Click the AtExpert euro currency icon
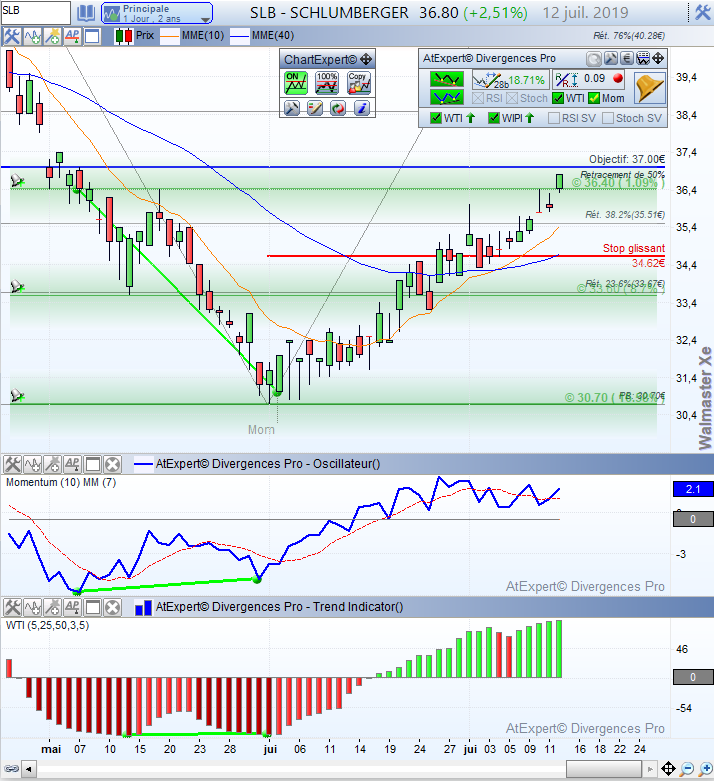The width and height of the screenshot is (714, 781). coord(627,59)
